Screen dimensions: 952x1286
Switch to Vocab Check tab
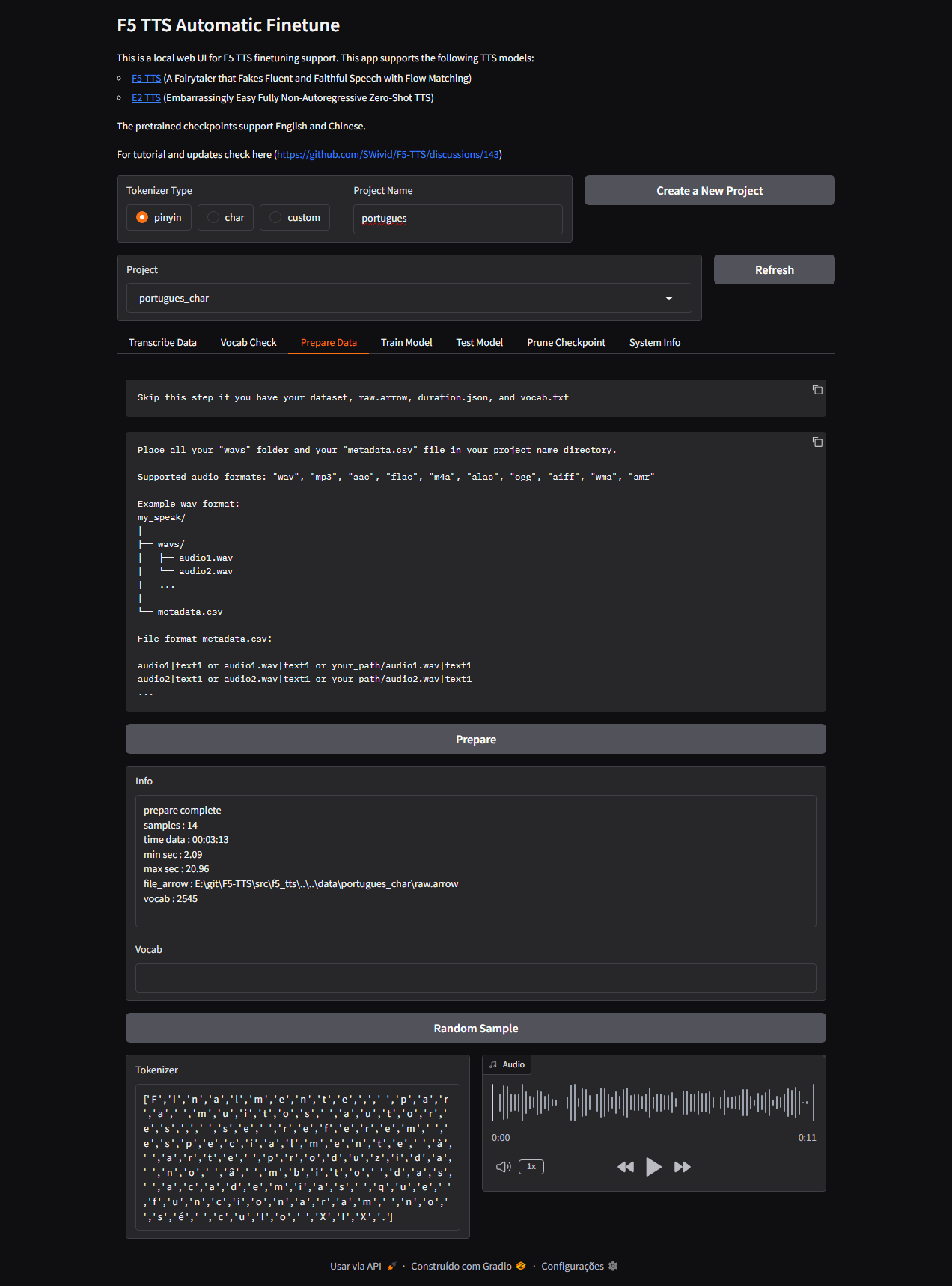pyautogui.click(x=248, y=342)
